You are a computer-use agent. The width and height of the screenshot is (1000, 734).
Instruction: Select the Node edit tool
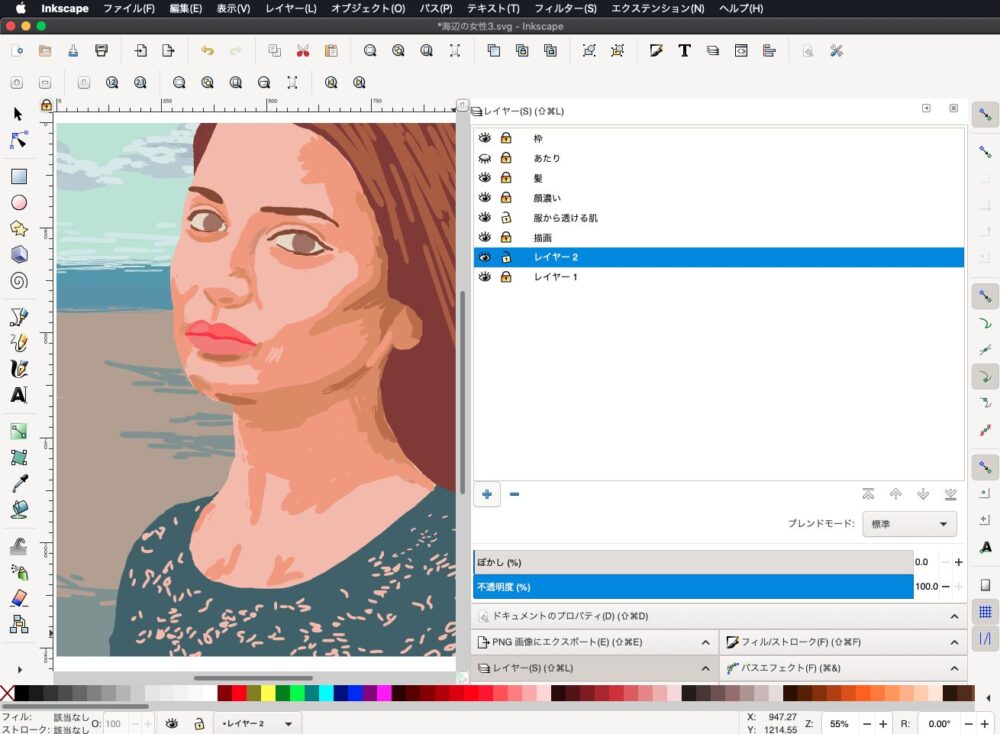point(18,140)
